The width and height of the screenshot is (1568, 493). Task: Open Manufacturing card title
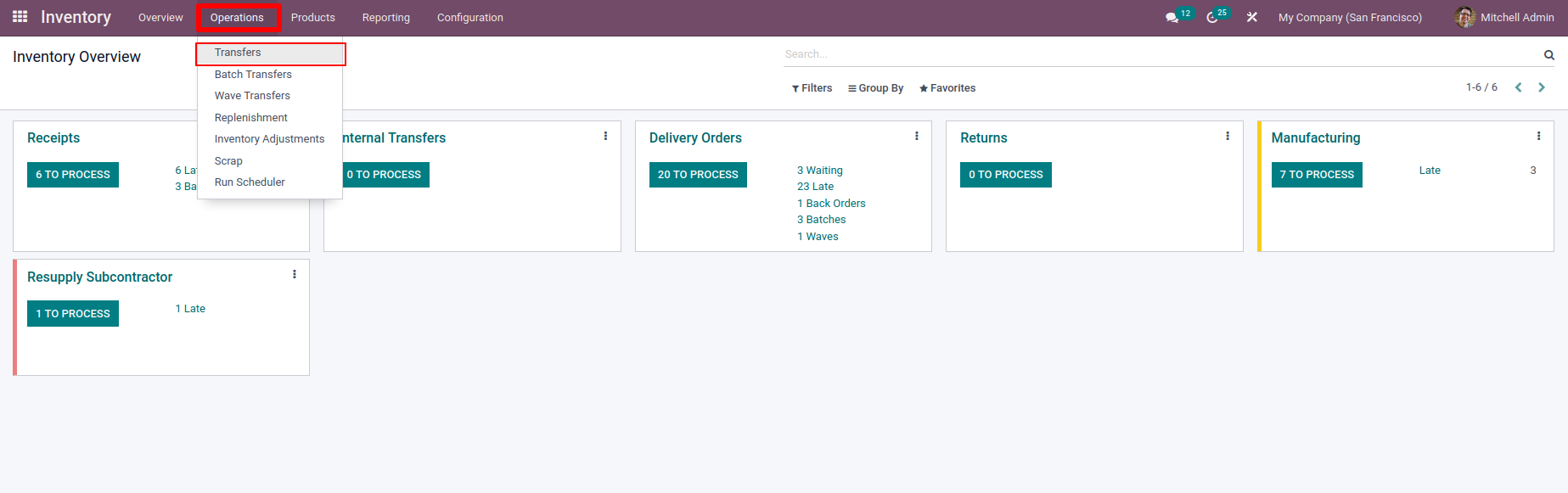click(x=1316, y=138)
